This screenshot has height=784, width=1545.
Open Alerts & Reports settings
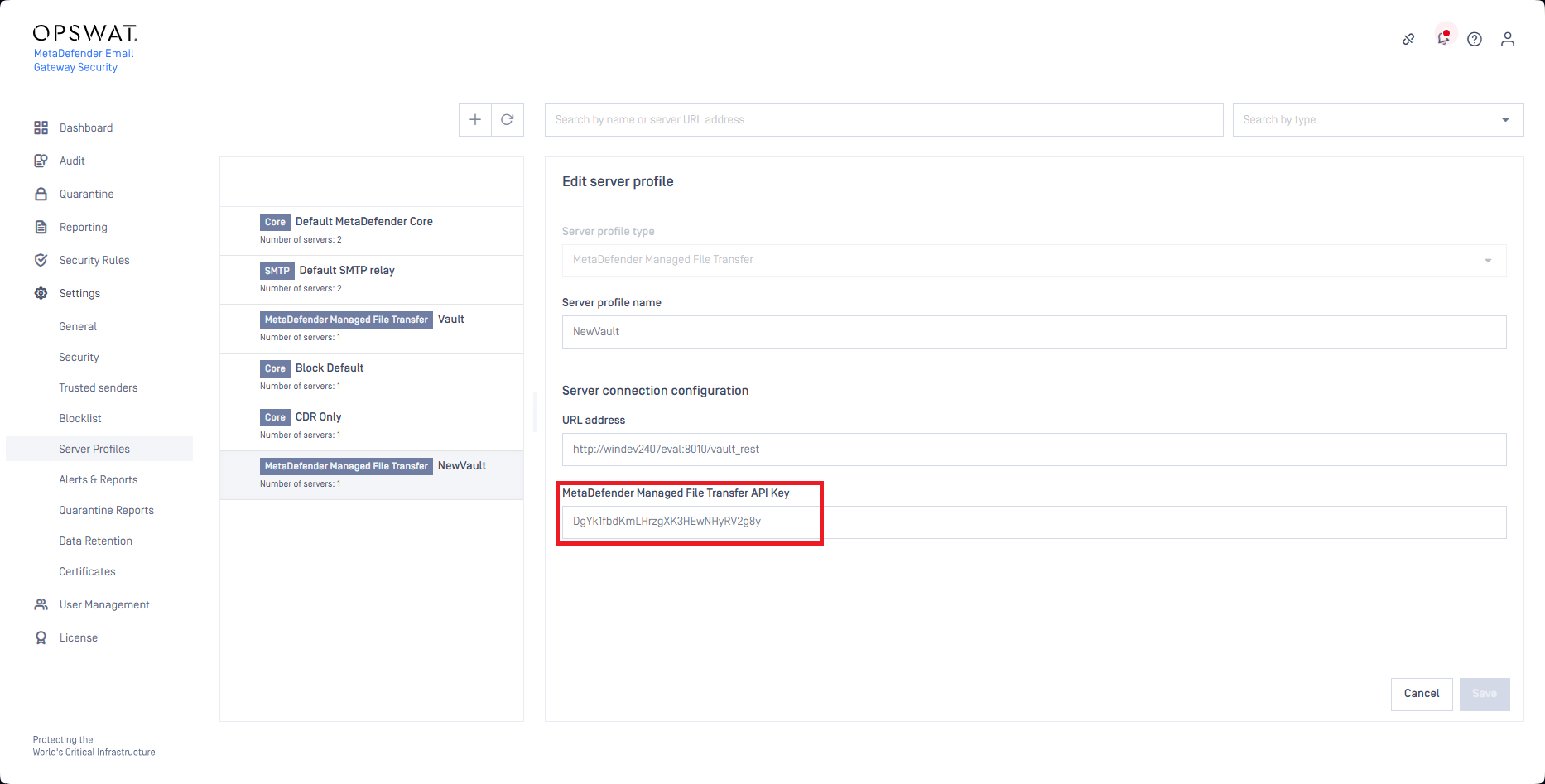(x=99, y=479)
